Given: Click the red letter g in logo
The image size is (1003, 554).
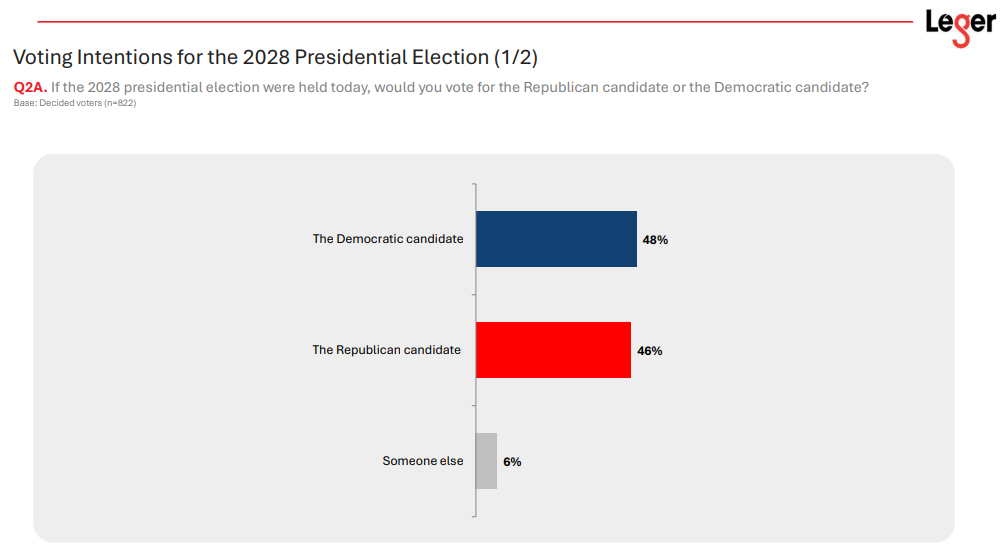Looking at the screenshot, I should click(960, 30).
